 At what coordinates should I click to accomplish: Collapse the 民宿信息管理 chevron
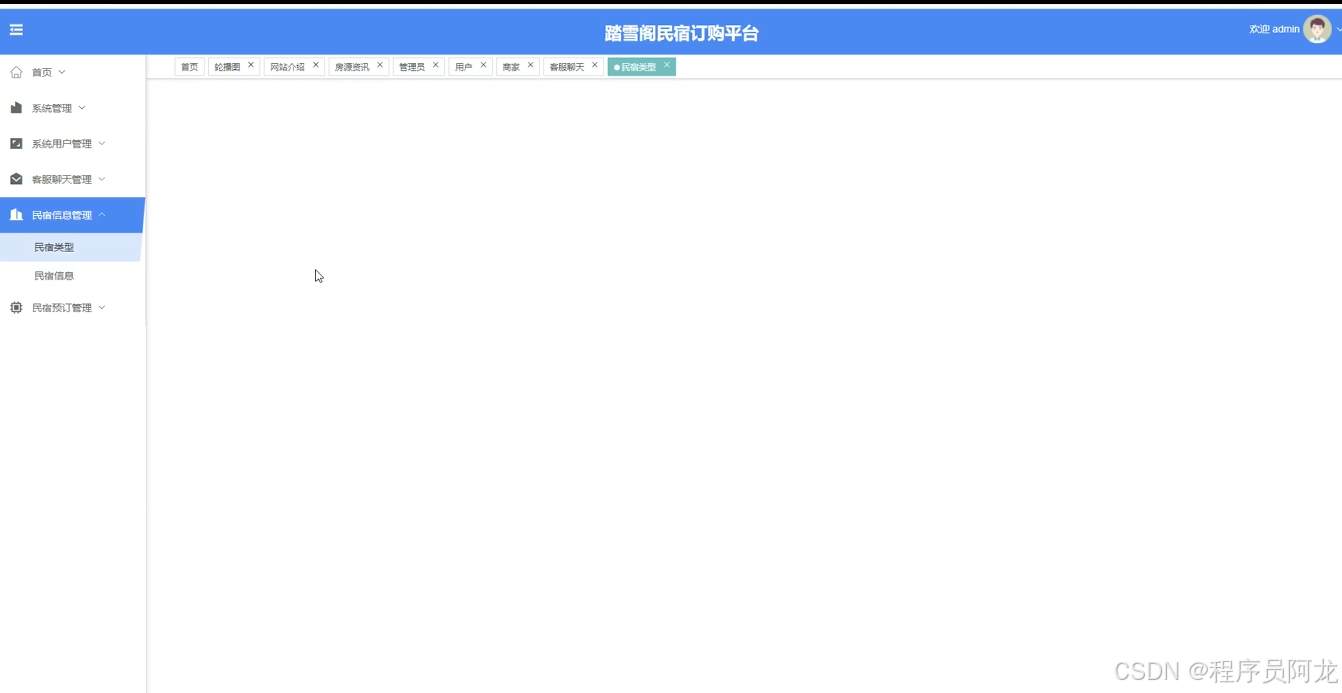(102, 215)
